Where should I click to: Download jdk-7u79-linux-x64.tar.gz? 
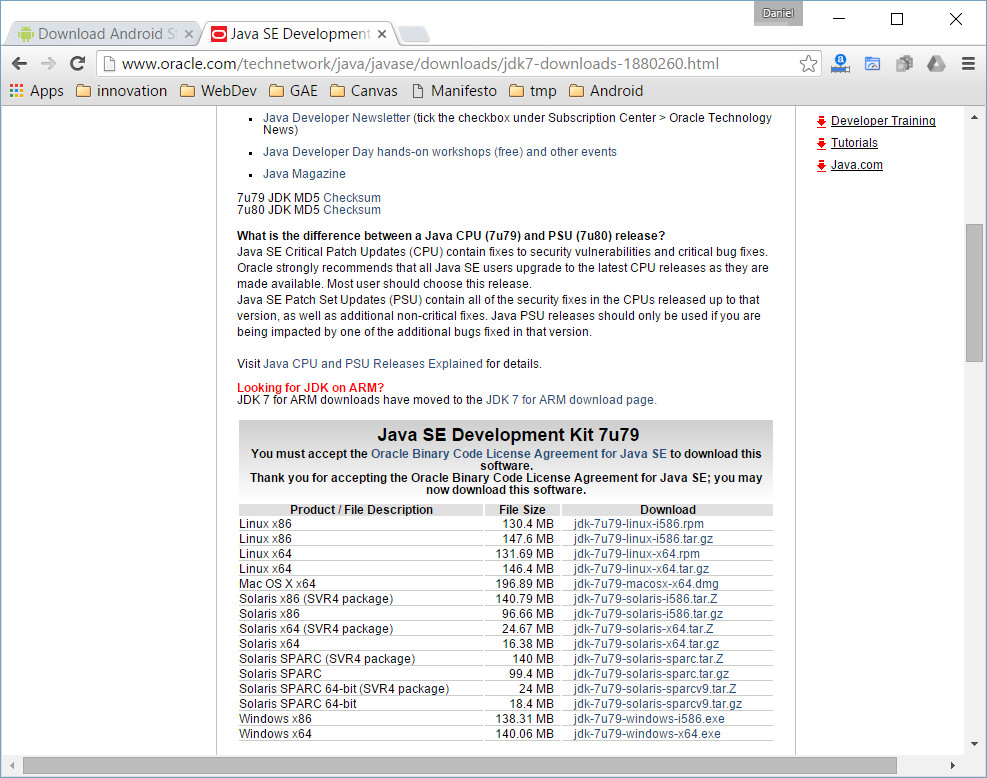coord(641,569)
